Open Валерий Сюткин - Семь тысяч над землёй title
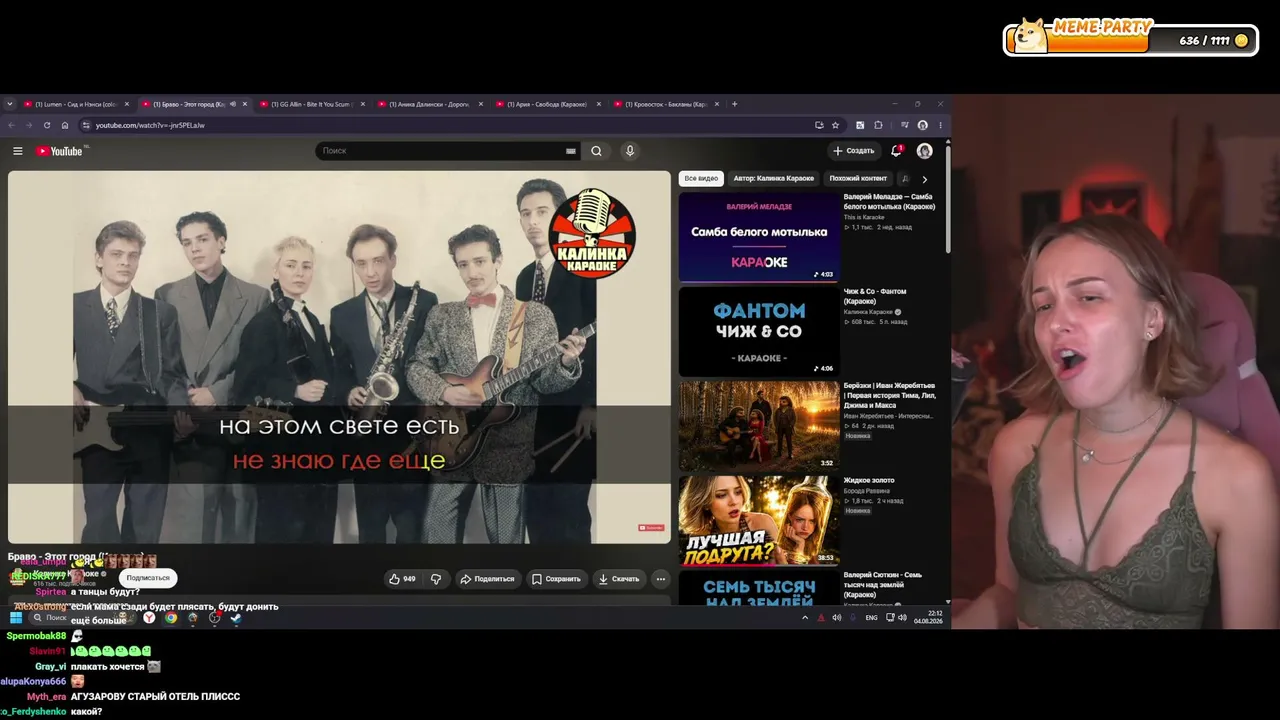This screenshot has height=720, width=1280. pyautogui.click(x=883, y=584)
